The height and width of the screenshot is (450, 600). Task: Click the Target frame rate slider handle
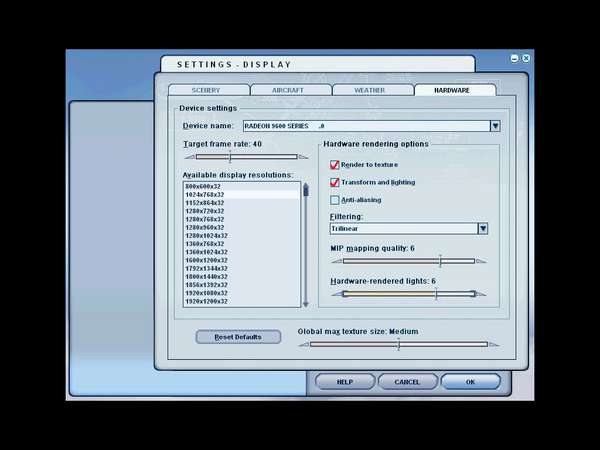[x=230, y=157]
